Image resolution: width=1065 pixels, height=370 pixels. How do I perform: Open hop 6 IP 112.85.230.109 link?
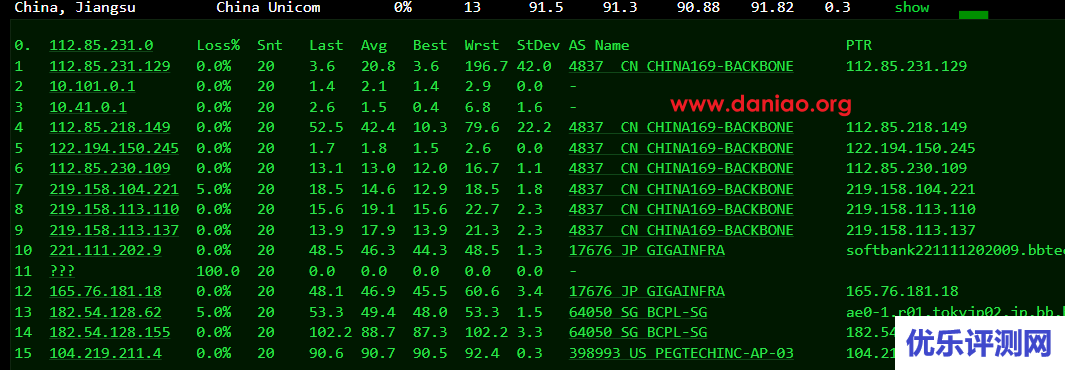110,168
